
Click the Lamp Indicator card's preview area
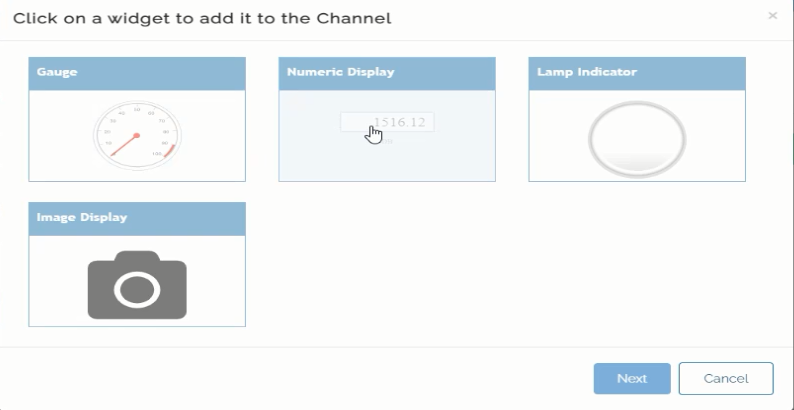coord(637,135)
